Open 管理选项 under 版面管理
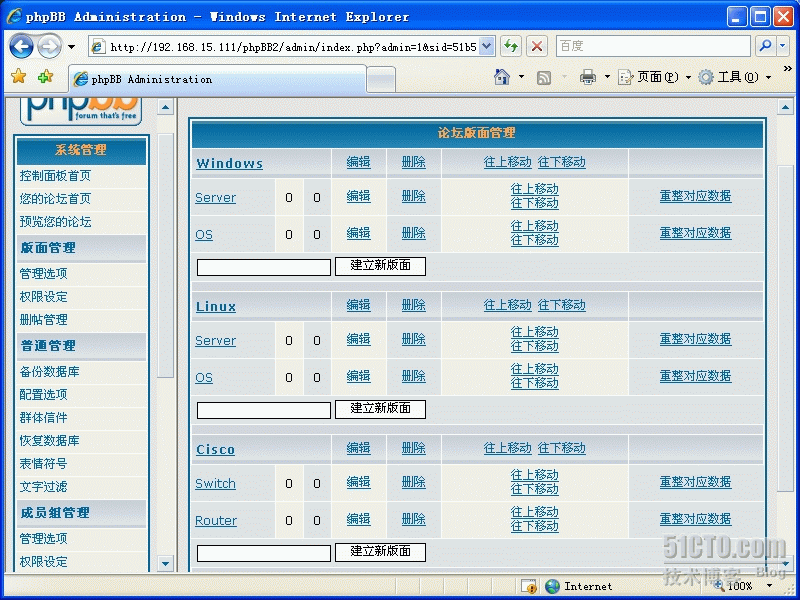This screenshot has height=600, width=800. point(43,274)
